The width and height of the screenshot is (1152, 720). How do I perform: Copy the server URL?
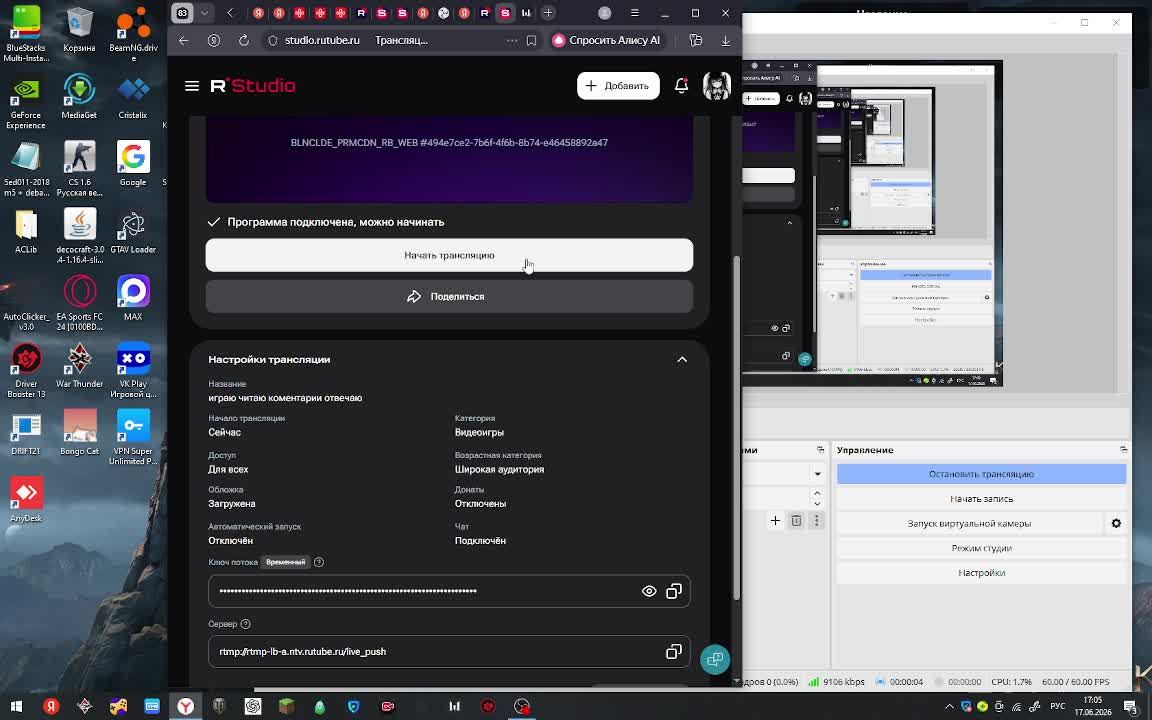[674, 652]
